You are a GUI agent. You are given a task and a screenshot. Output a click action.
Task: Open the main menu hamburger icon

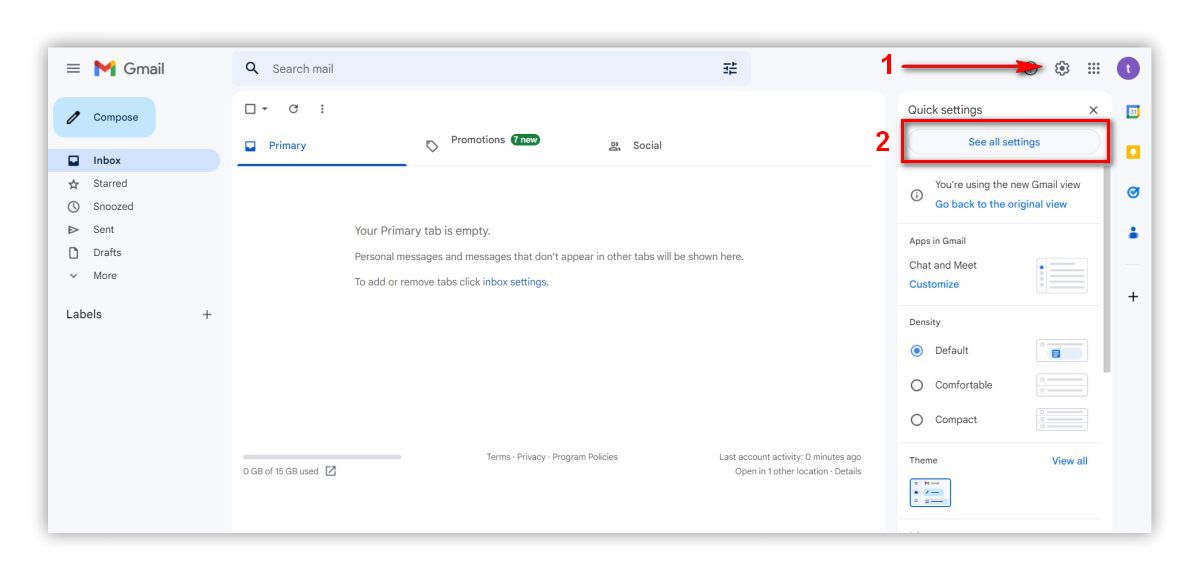[x=73, y=69]
